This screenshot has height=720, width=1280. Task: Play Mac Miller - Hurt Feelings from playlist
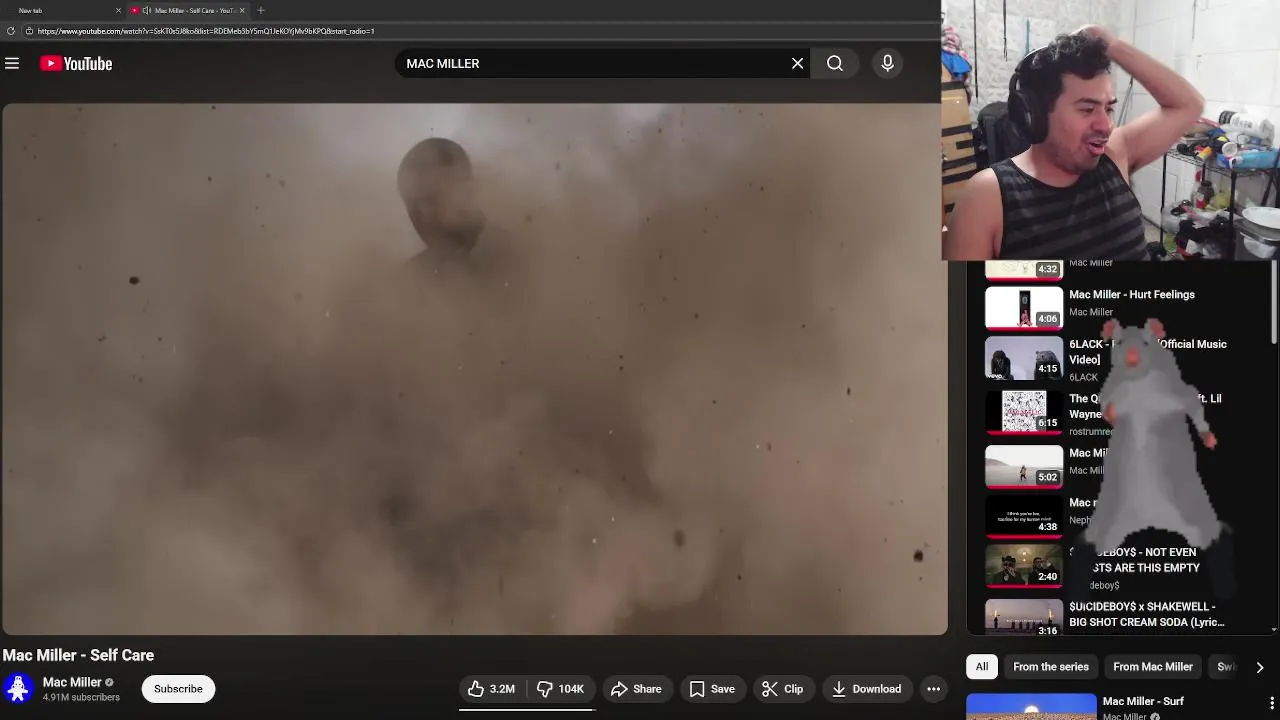click(1132, 295)
